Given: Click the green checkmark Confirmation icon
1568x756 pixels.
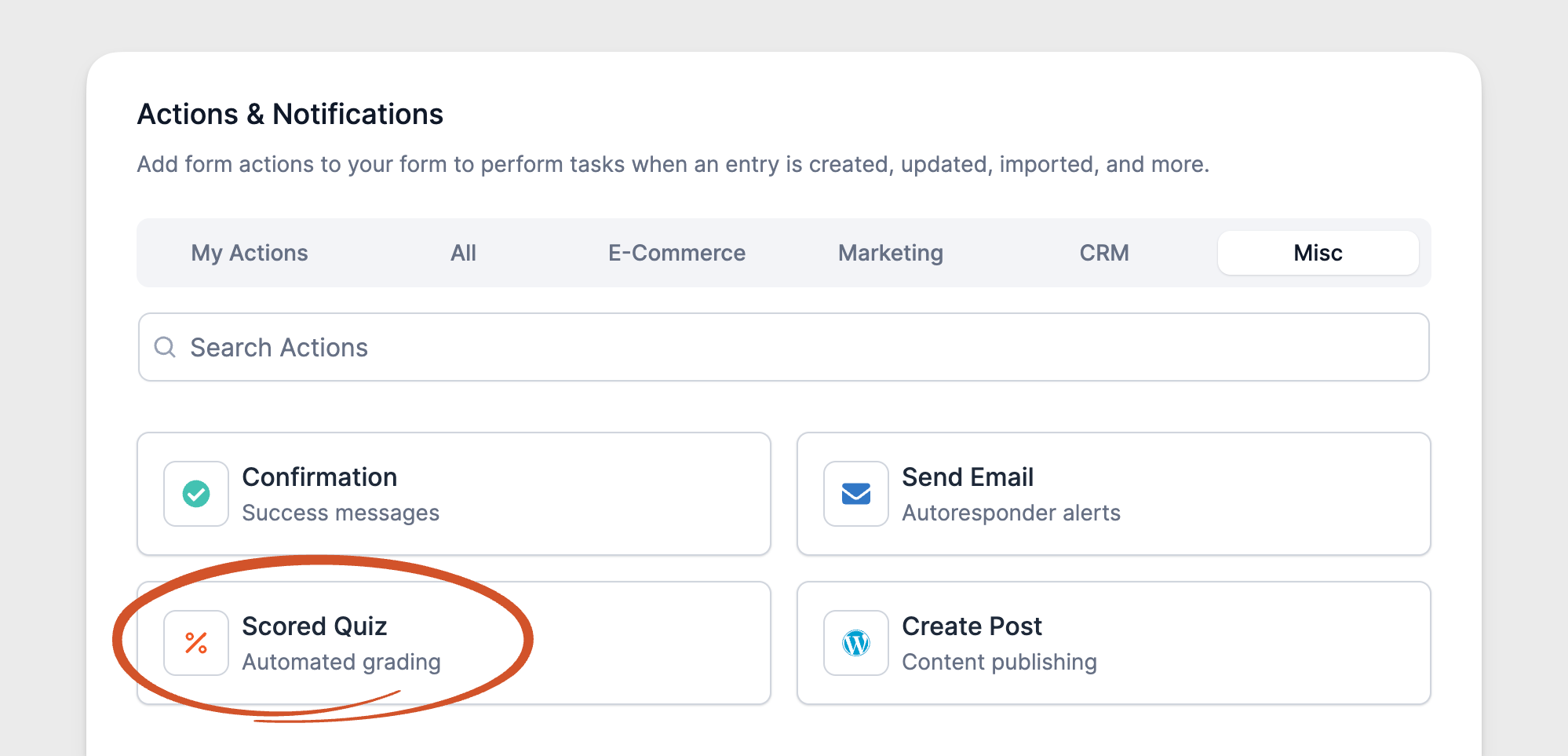Looking at the screenshot, I should click(196, 494).
